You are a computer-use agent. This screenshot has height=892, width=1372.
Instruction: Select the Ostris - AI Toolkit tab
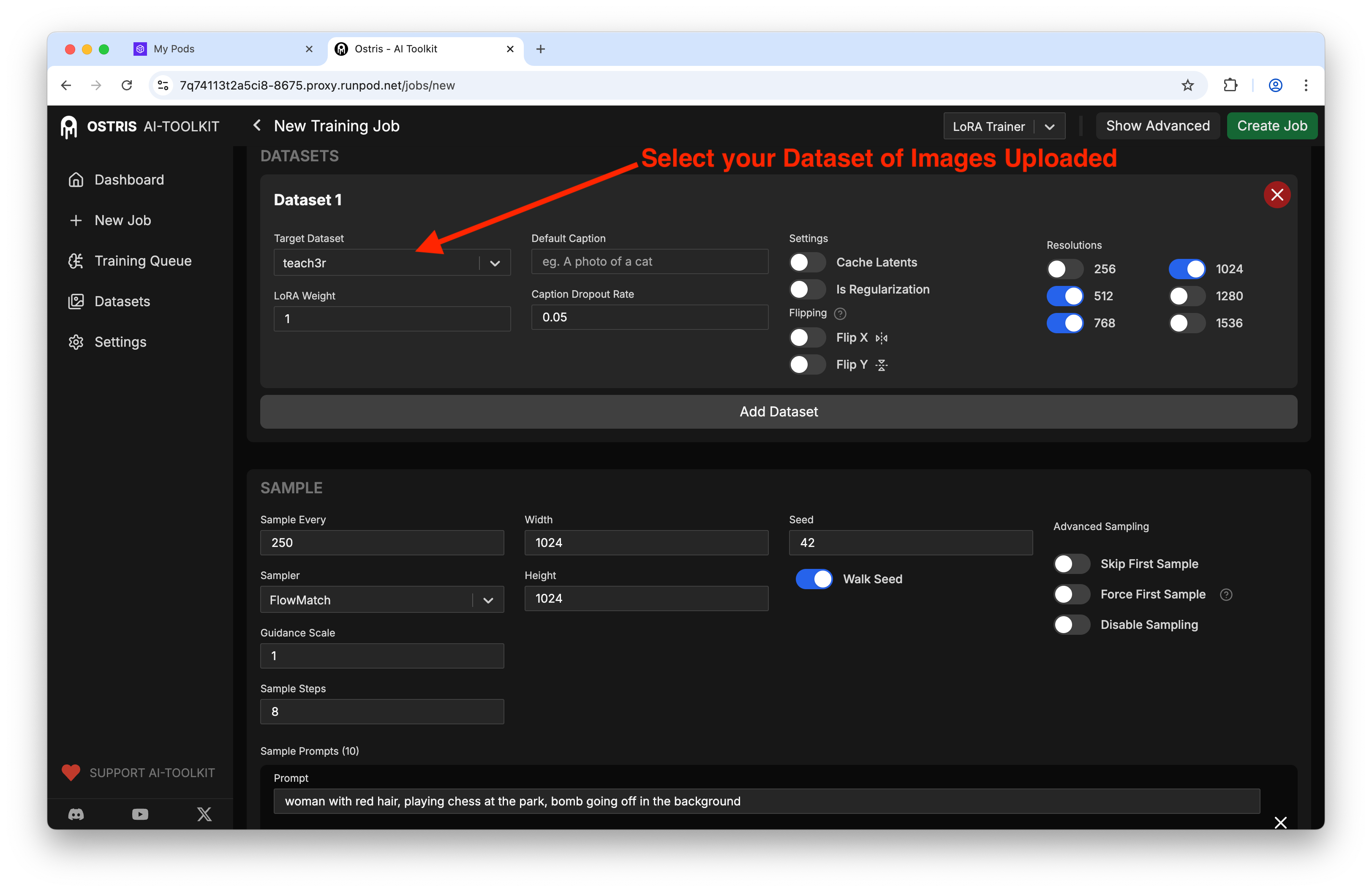point(425,49)
